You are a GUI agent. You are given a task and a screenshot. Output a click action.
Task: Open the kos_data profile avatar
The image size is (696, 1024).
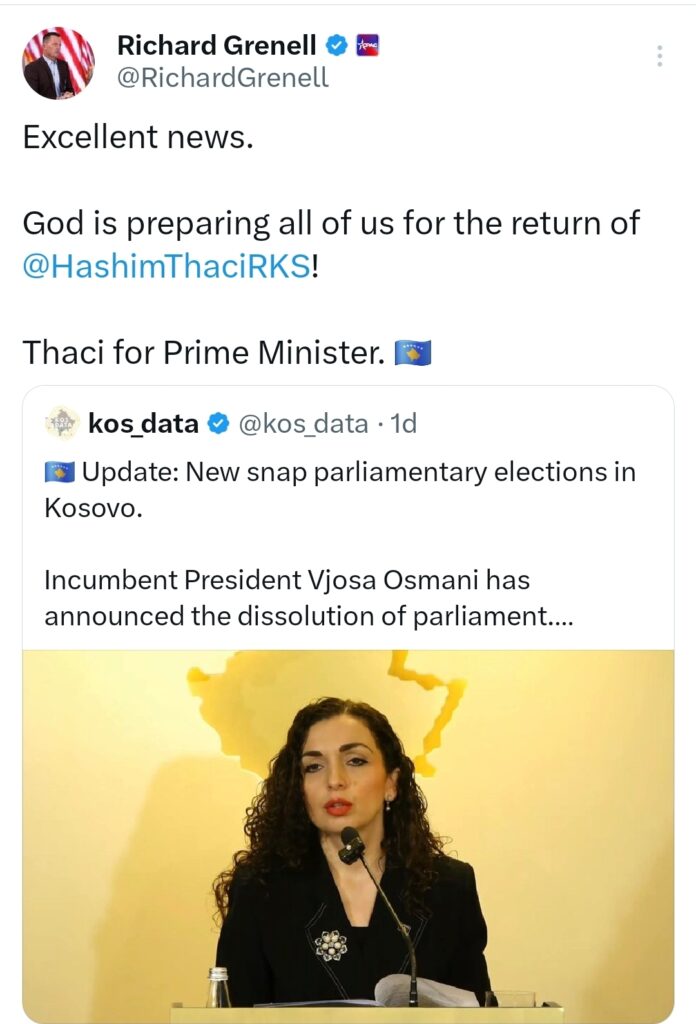62,423
